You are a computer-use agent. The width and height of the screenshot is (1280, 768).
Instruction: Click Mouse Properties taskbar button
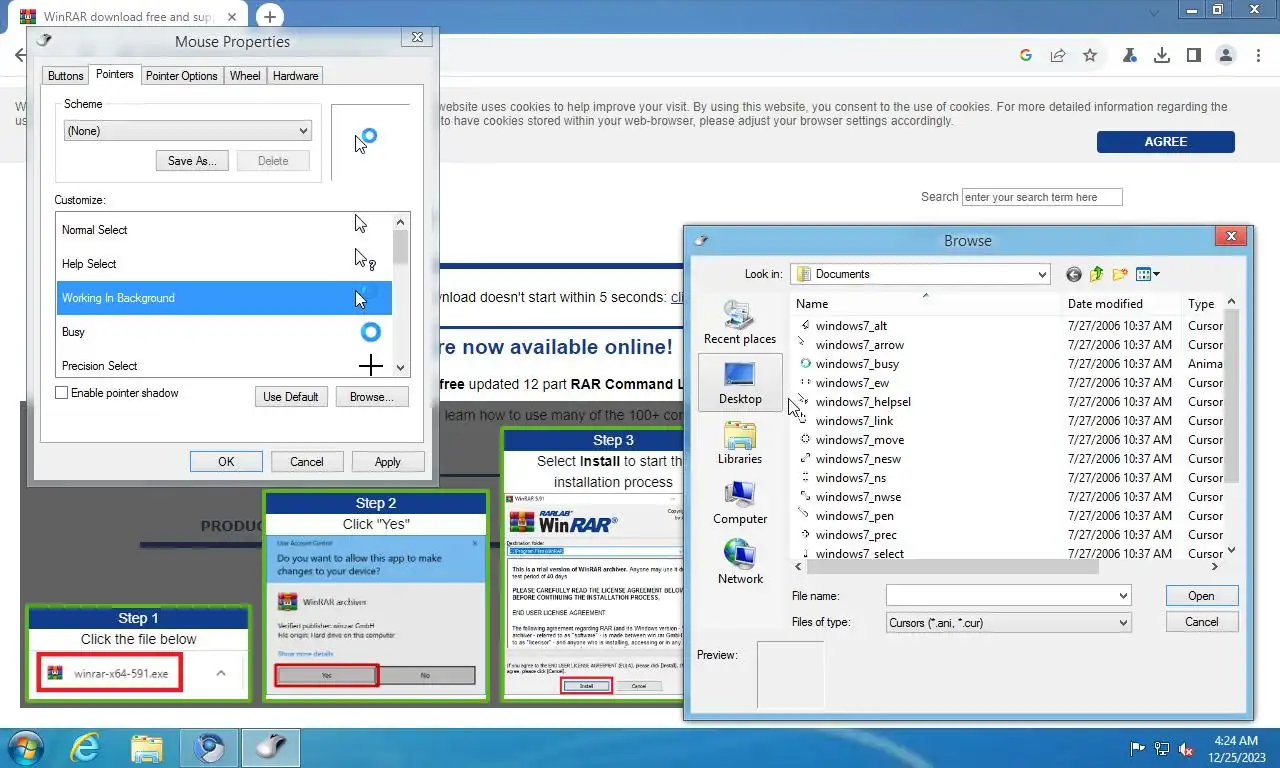pyautogui.click(x=269, y=748)
